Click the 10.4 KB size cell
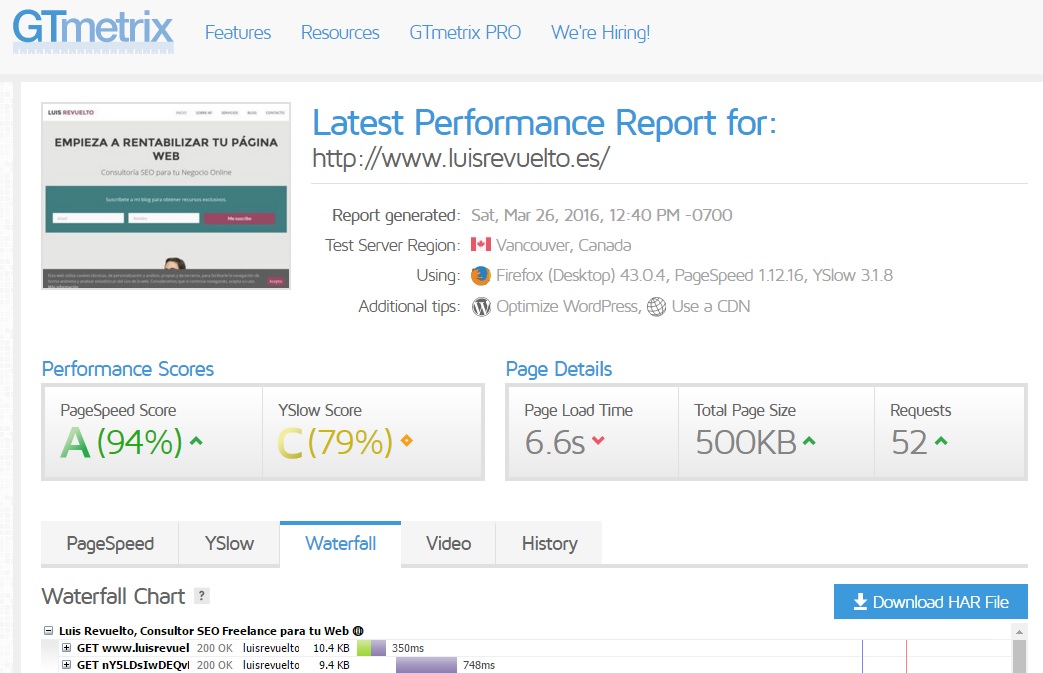The height and width of the screenshot is (673, 1043). 331,648
